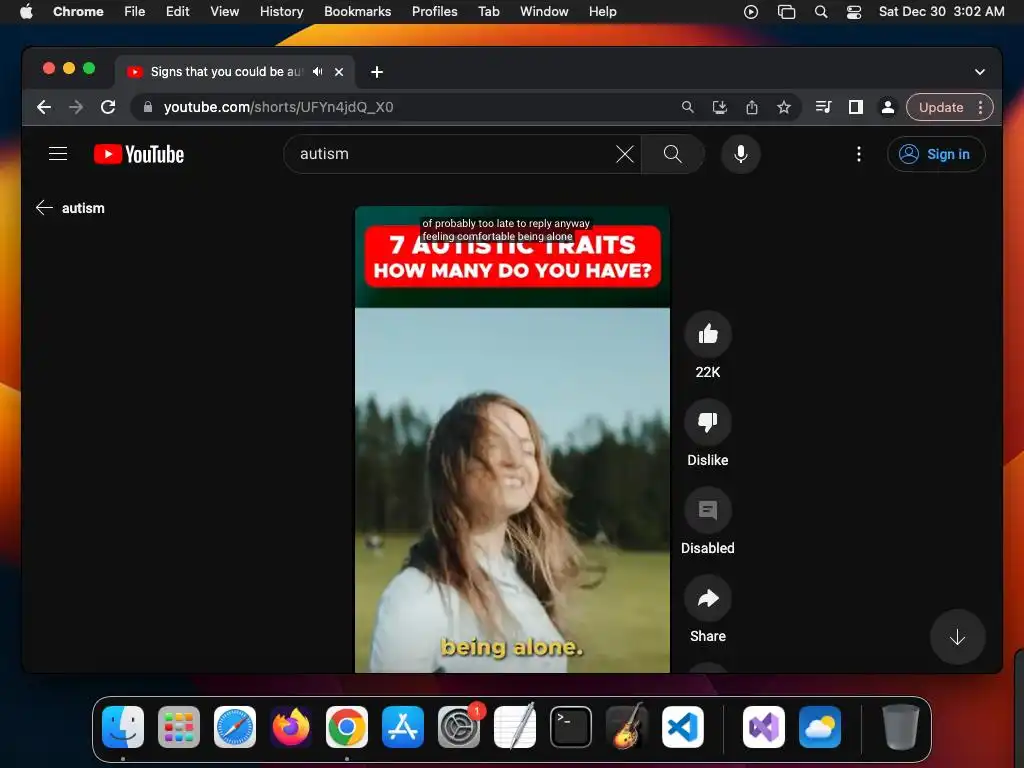
Task: Click browser forward arrow
Action: (x=76, y=107)
